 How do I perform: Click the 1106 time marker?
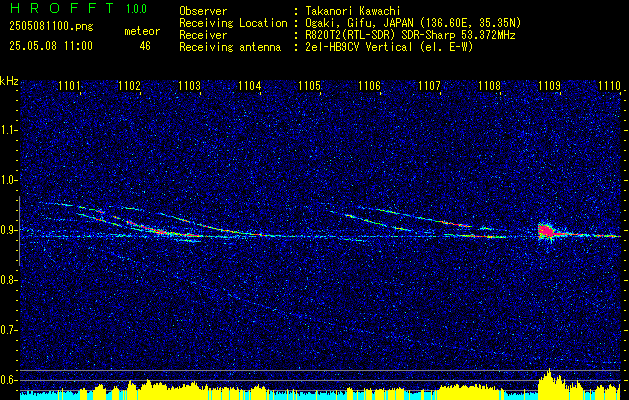pyautogui.click(x=369, y=86)
